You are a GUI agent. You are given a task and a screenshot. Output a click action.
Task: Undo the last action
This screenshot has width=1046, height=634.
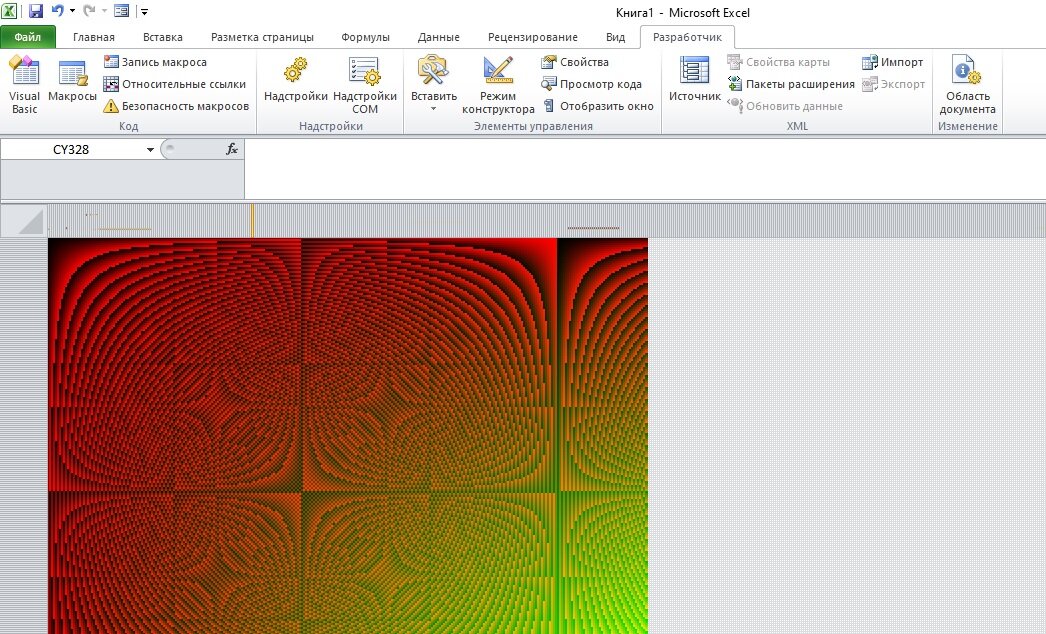coord(57,11)
